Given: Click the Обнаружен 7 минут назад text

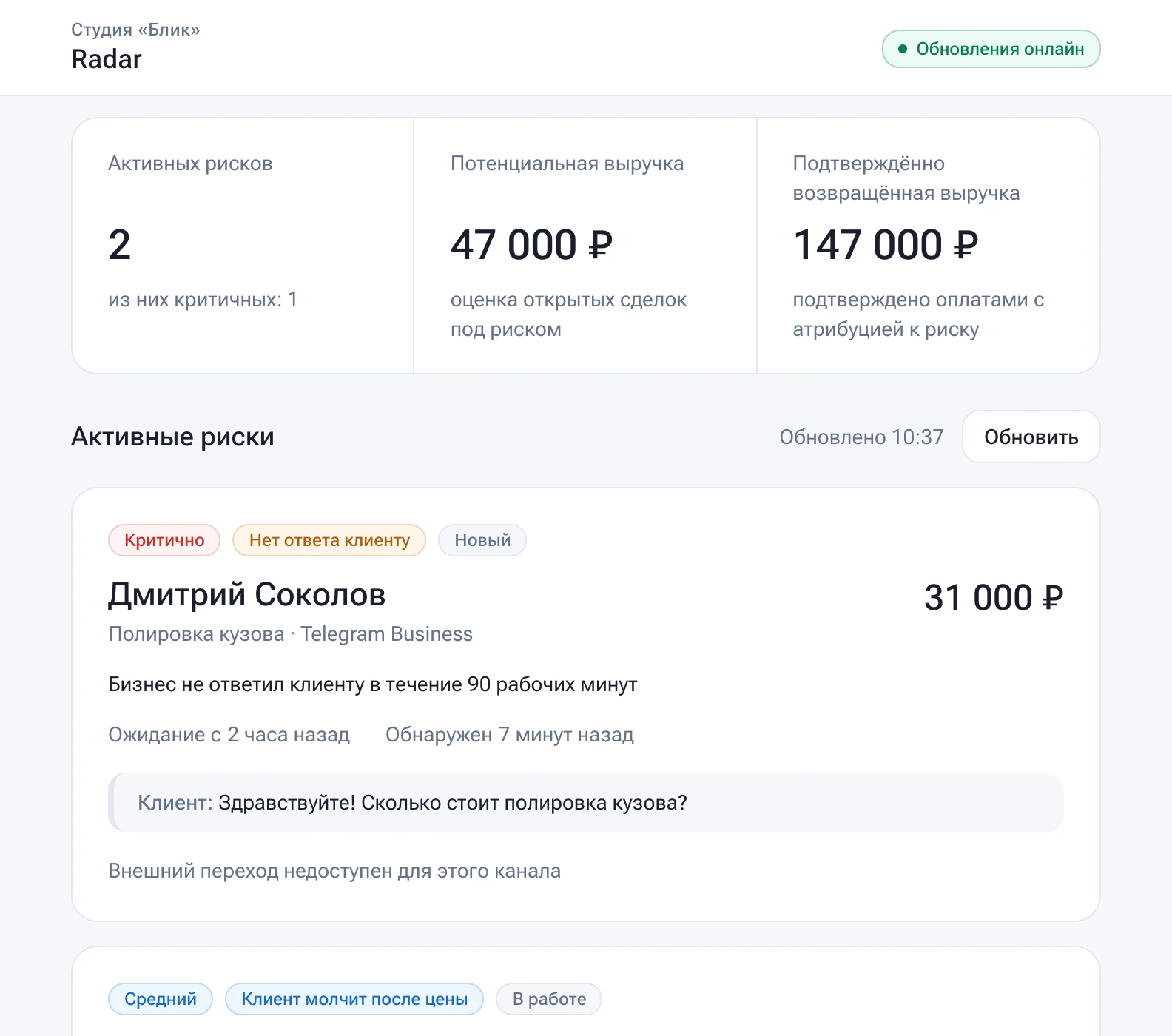Looking at the screenshot, I should tap(510, 735).
